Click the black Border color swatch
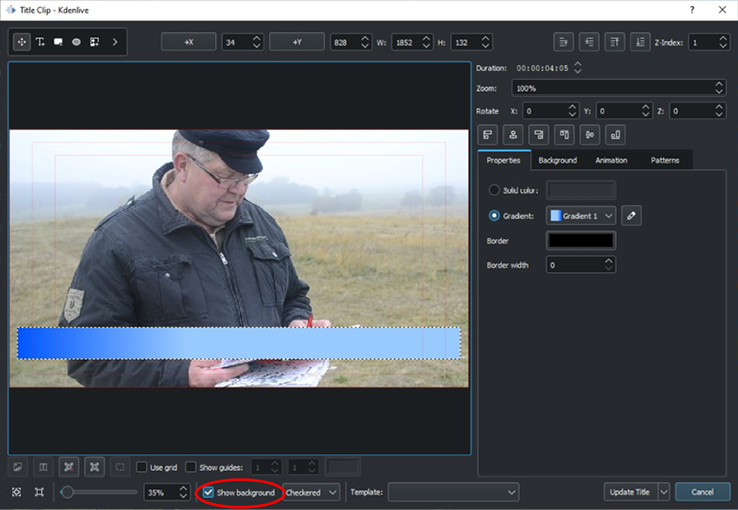 tap(581, 240)
